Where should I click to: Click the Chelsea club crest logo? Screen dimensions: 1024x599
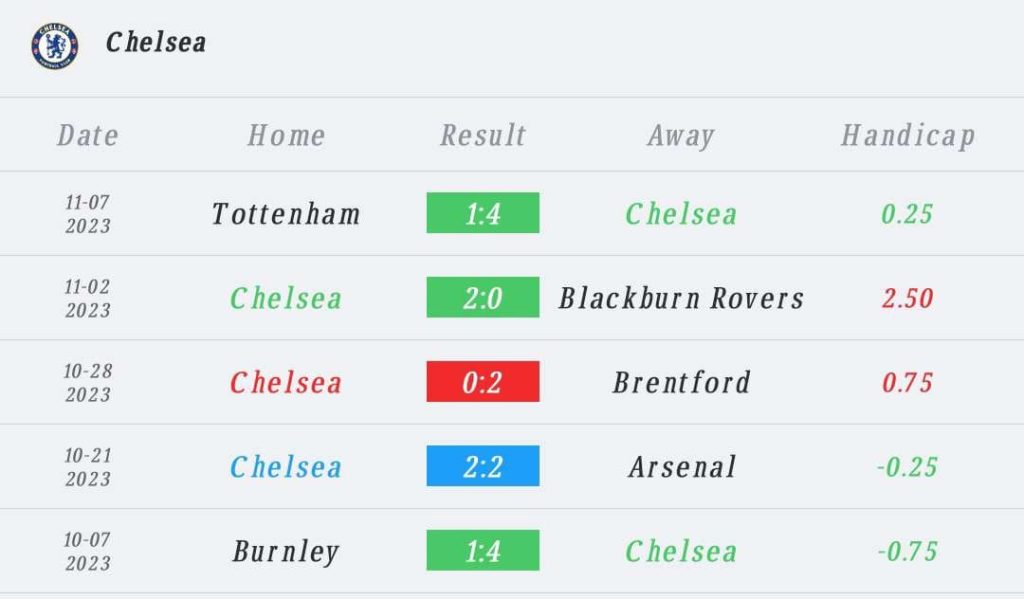tap(54, 45)
